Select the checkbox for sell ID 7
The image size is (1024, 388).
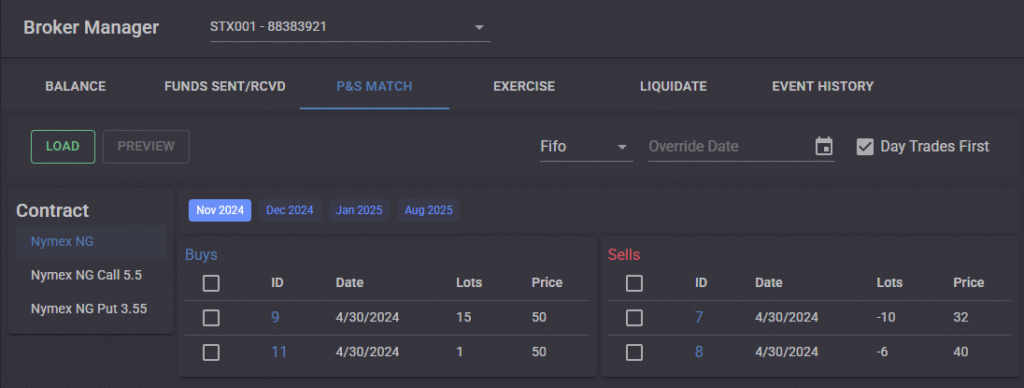click(634, 318)
